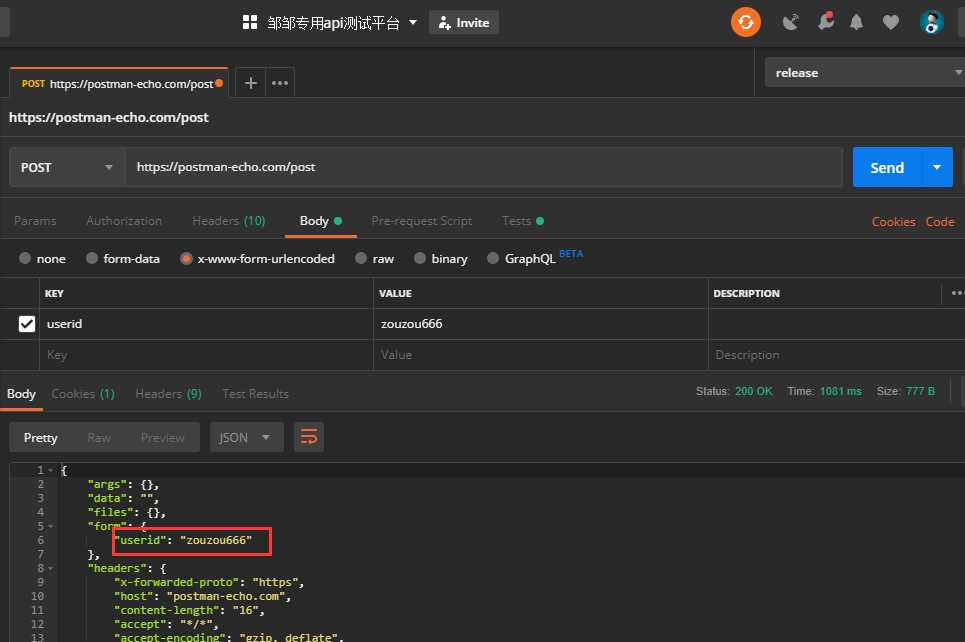Image resolution: width=965 pixels, height=642 pixels.
Task: Switch response view to Raw
Action: point(99,438)
